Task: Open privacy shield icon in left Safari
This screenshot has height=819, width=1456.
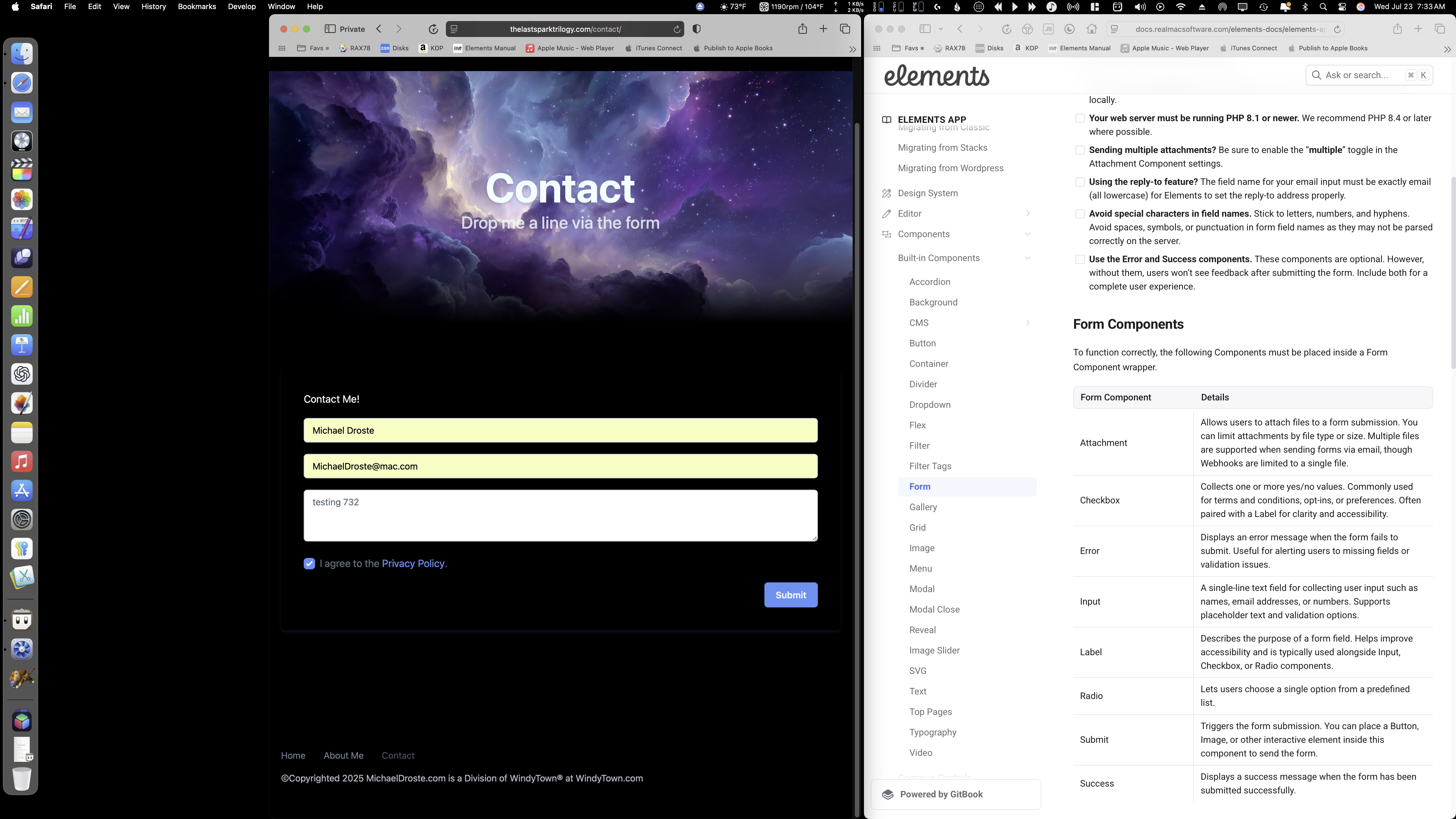Action: coord(696,29)
